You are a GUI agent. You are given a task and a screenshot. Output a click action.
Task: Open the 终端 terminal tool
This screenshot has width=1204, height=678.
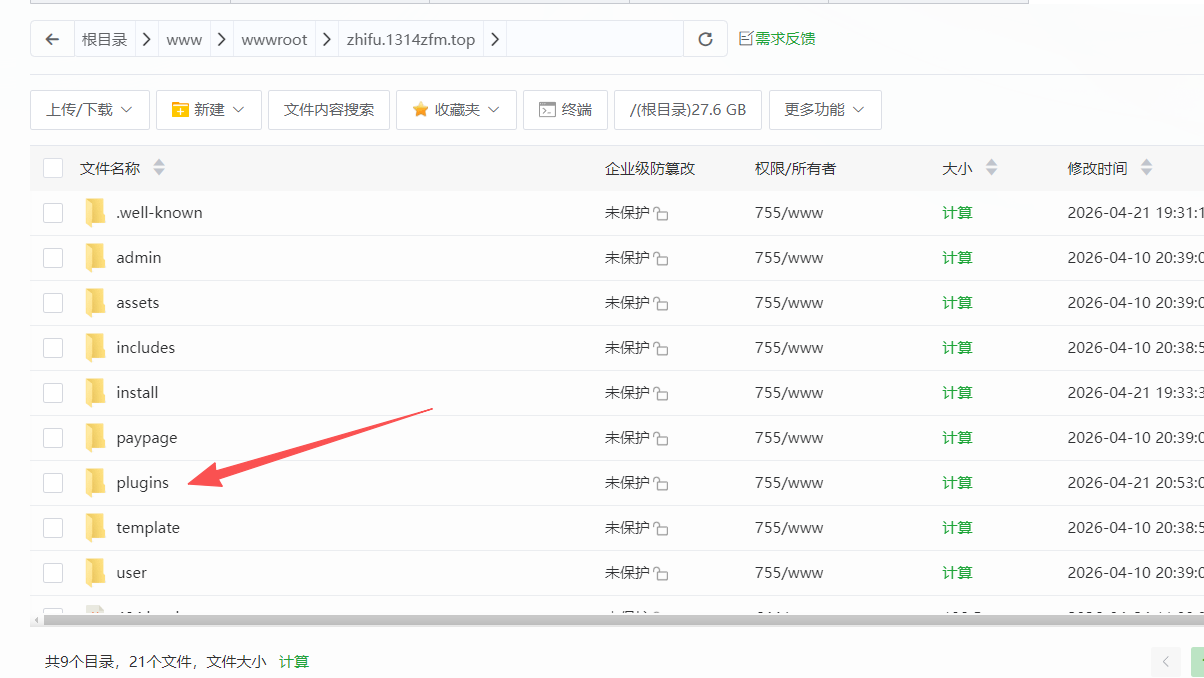point(565,110)
